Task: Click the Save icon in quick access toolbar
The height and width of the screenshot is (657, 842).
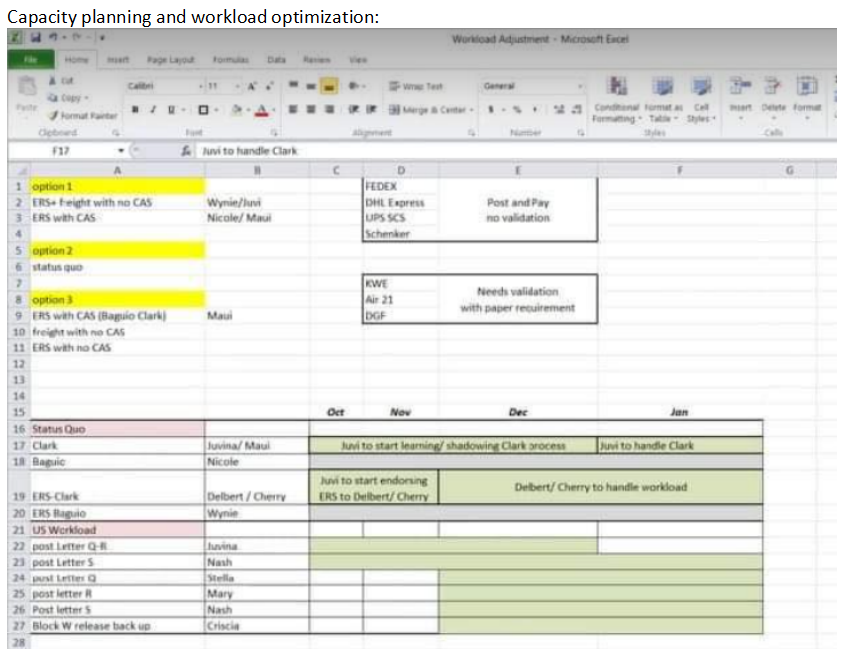Action: [35, 37]
